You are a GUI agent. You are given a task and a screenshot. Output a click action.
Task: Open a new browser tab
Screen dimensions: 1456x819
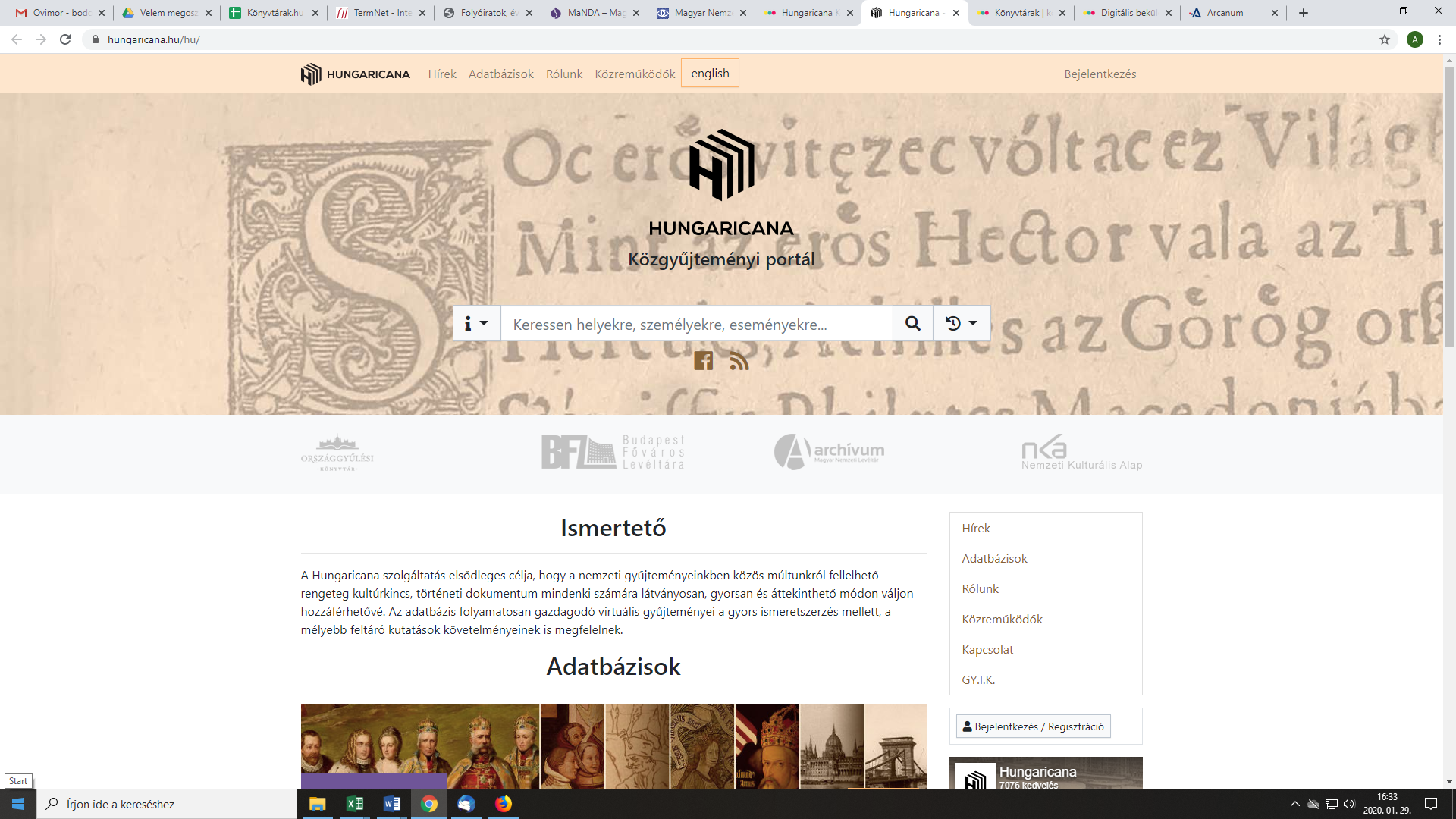[1304, 13]
